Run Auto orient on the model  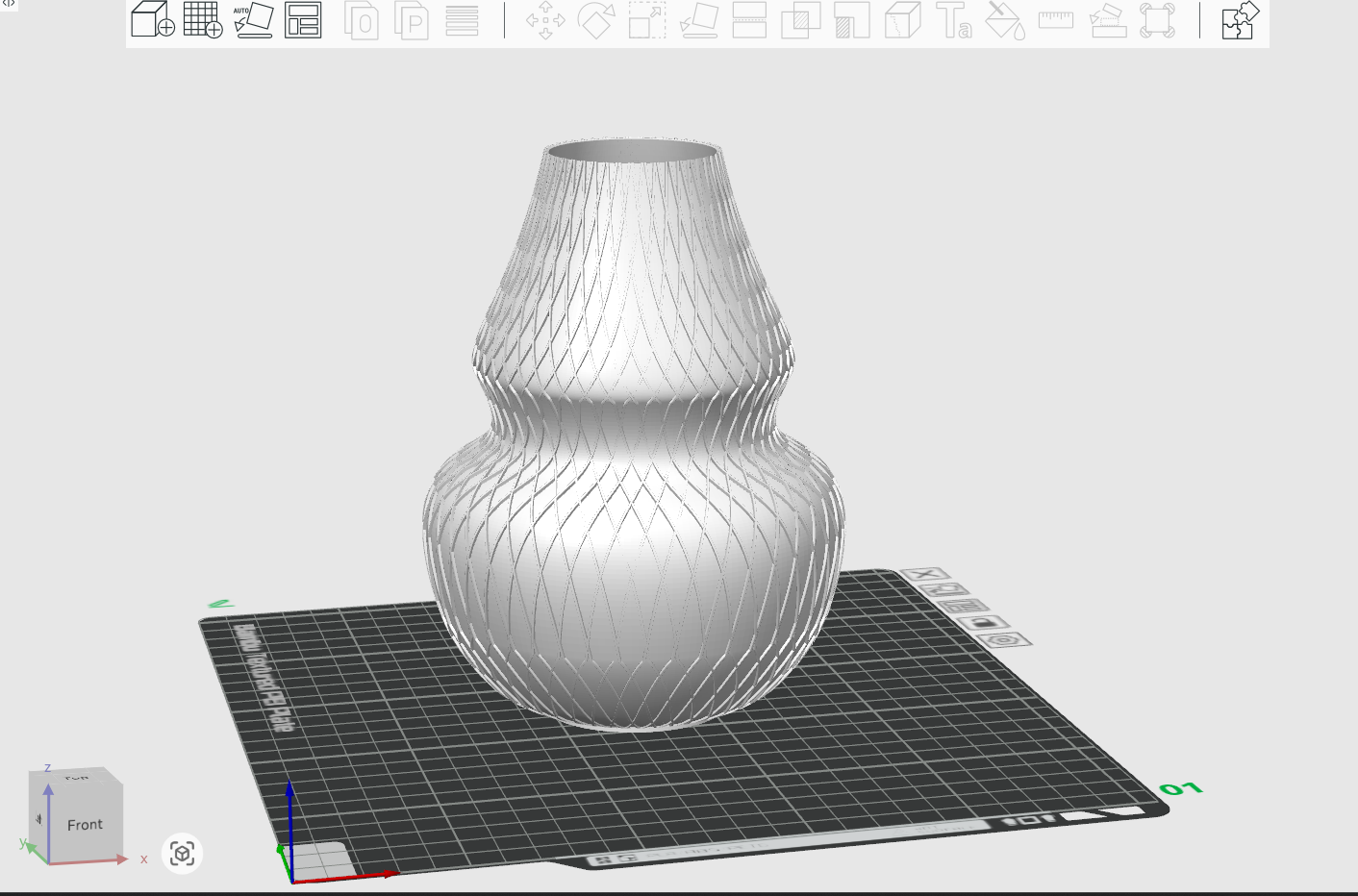pos(254,20)
